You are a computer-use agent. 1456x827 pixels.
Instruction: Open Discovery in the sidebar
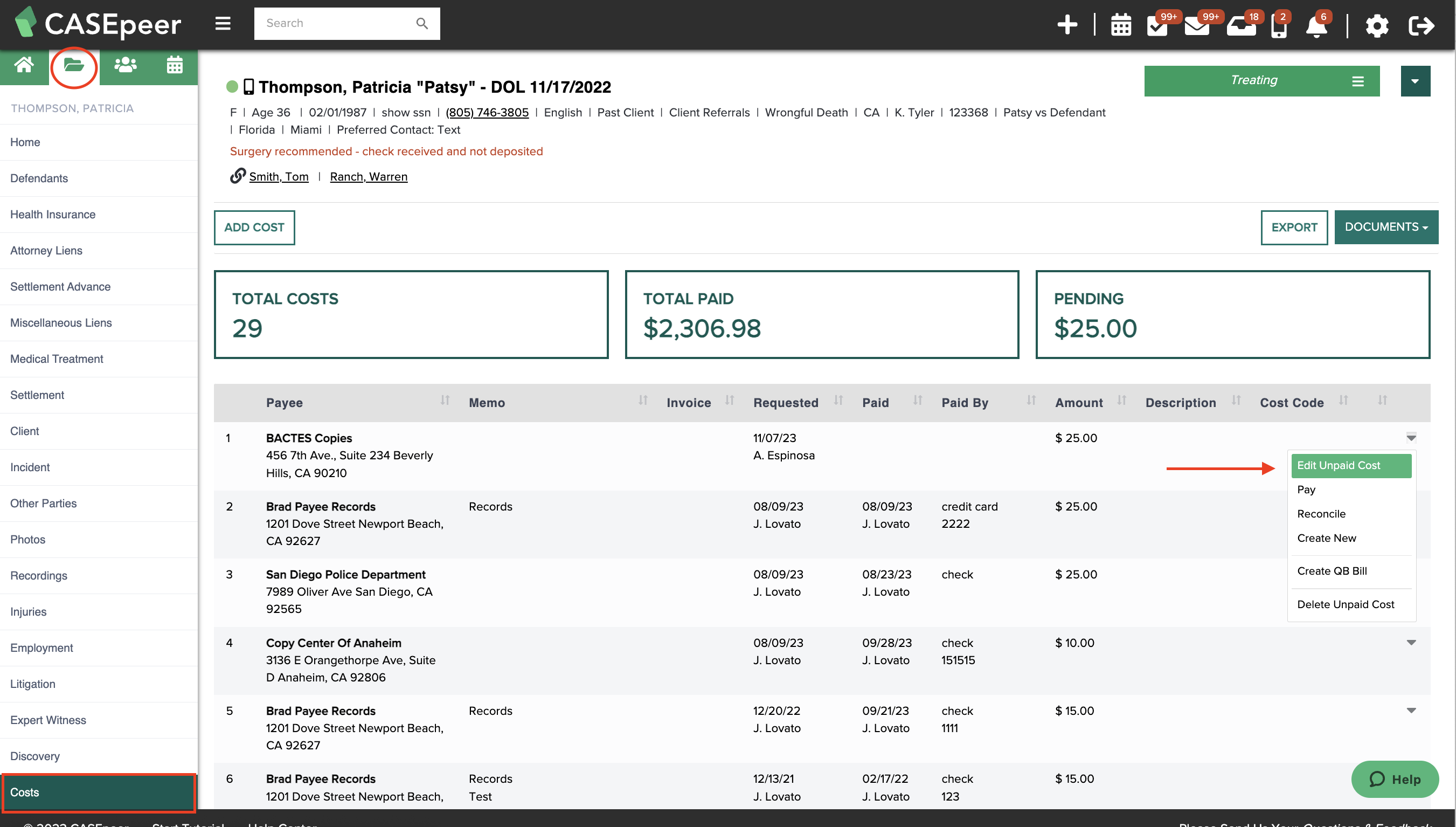pos(99,756)
